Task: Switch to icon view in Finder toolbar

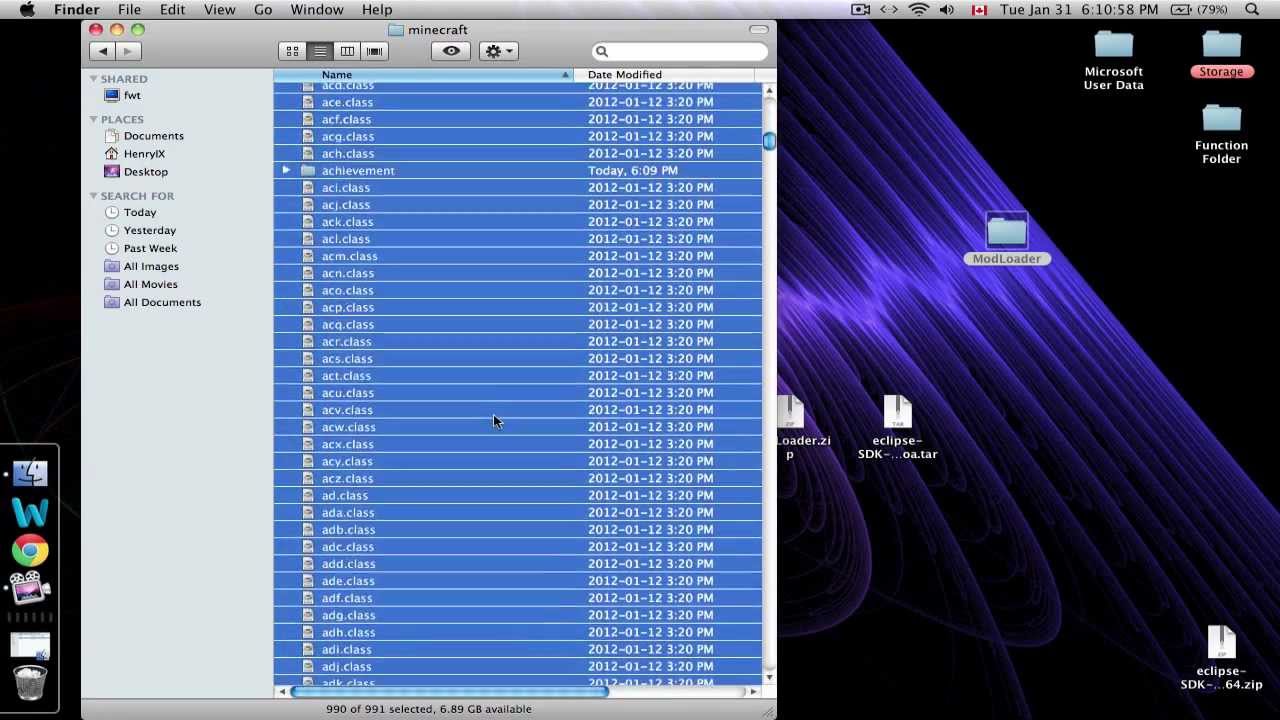Action: [292, 51]
